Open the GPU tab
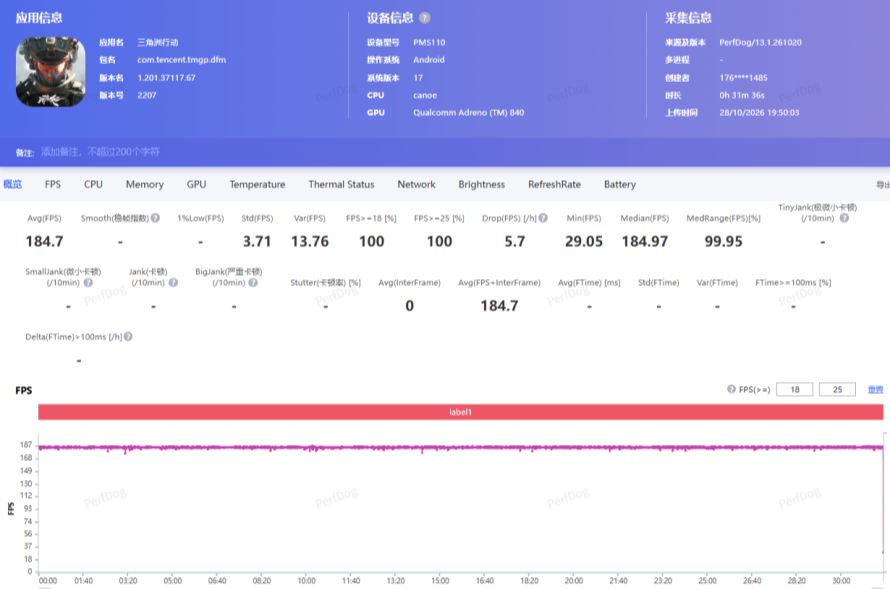The width and height of the screenshot is (890, 589). (x=196, y=184)
